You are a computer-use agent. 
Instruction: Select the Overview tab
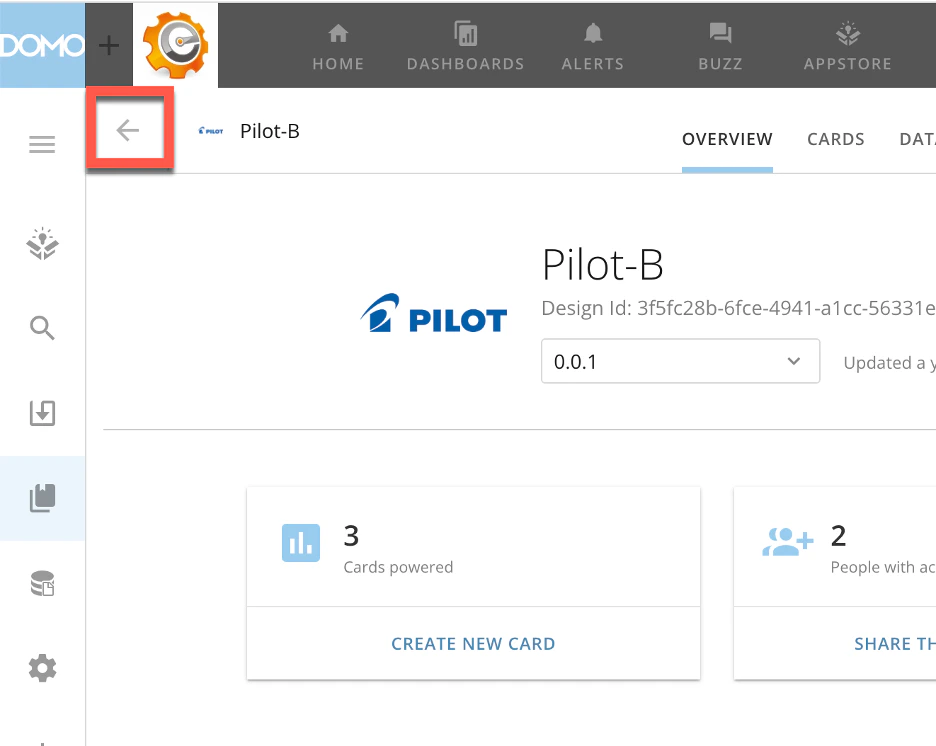click(x=727, y=139)
